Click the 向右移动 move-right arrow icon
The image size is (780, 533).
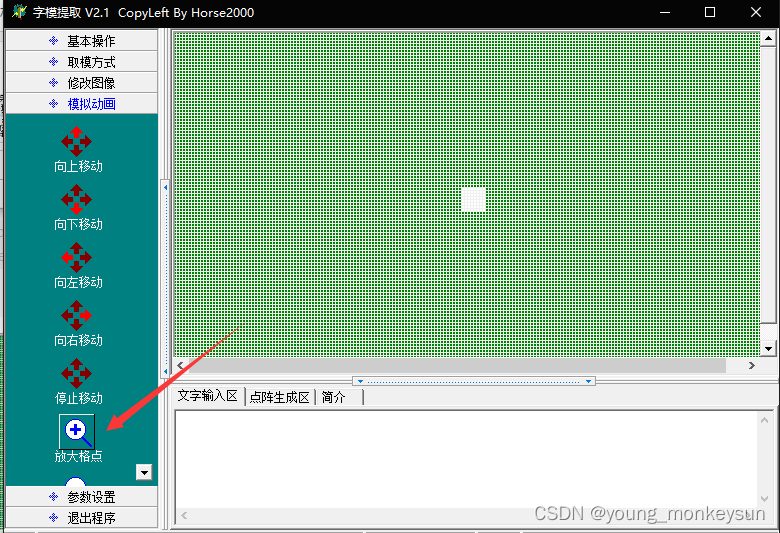tap(76, 316)
